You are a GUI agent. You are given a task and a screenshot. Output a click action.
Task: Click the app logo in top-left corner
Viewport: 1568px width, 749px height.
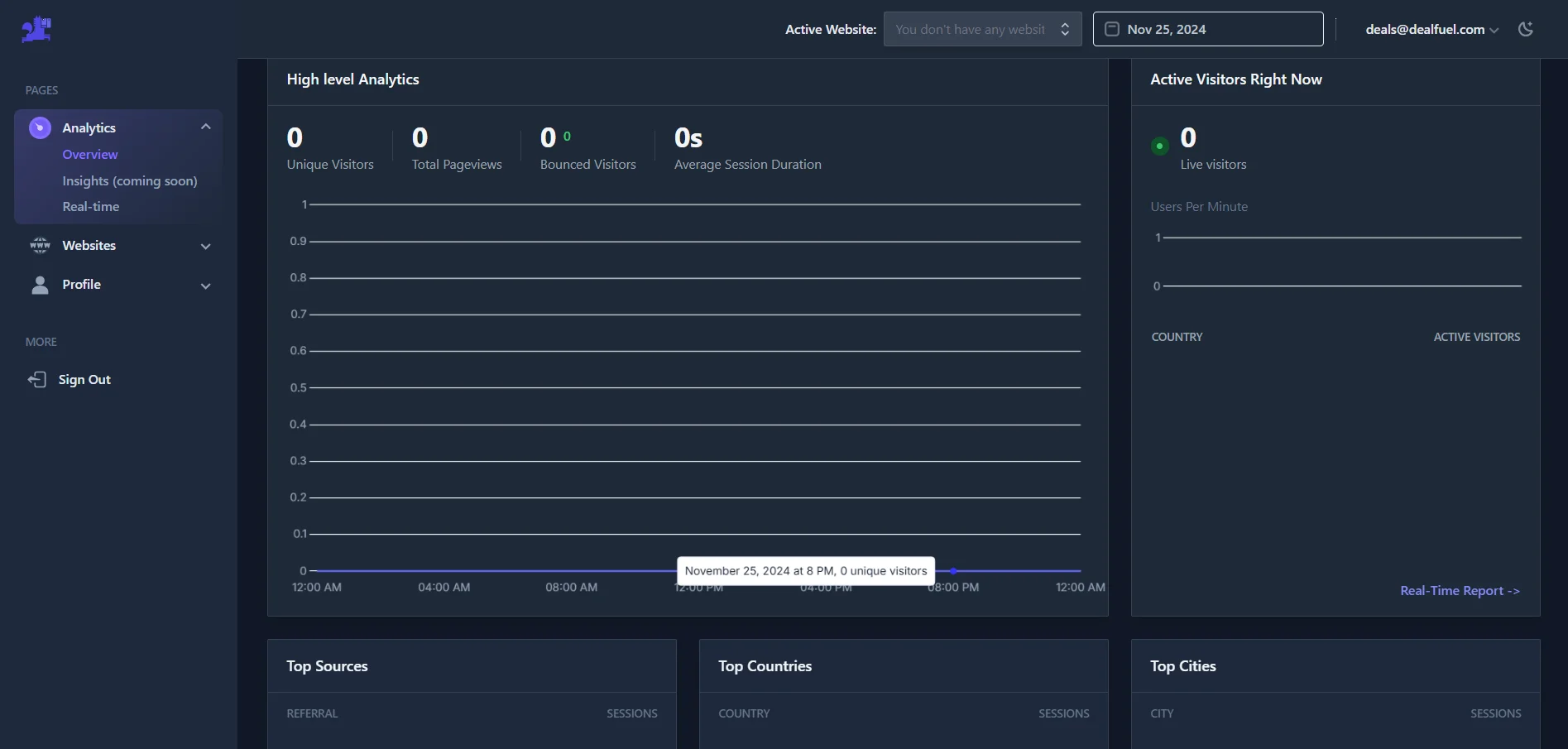(36, 29)
